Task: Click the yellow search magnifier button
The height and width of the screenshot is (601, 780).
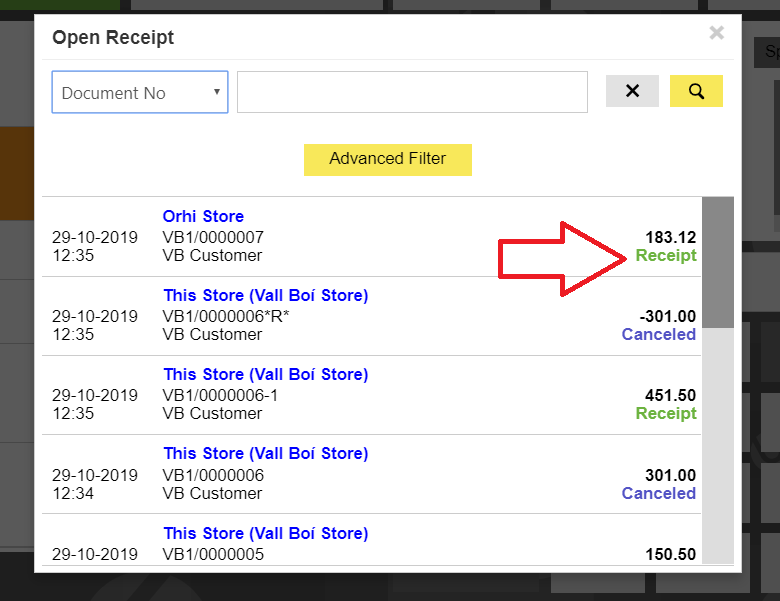Action: pyautogui.click(x=696, y=91)
